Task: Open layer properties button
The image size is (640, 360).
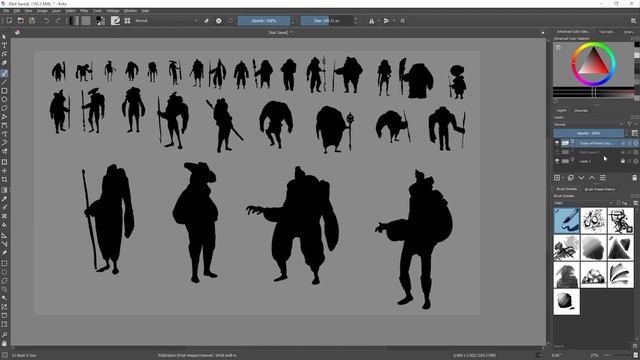Action: (603, 178)
